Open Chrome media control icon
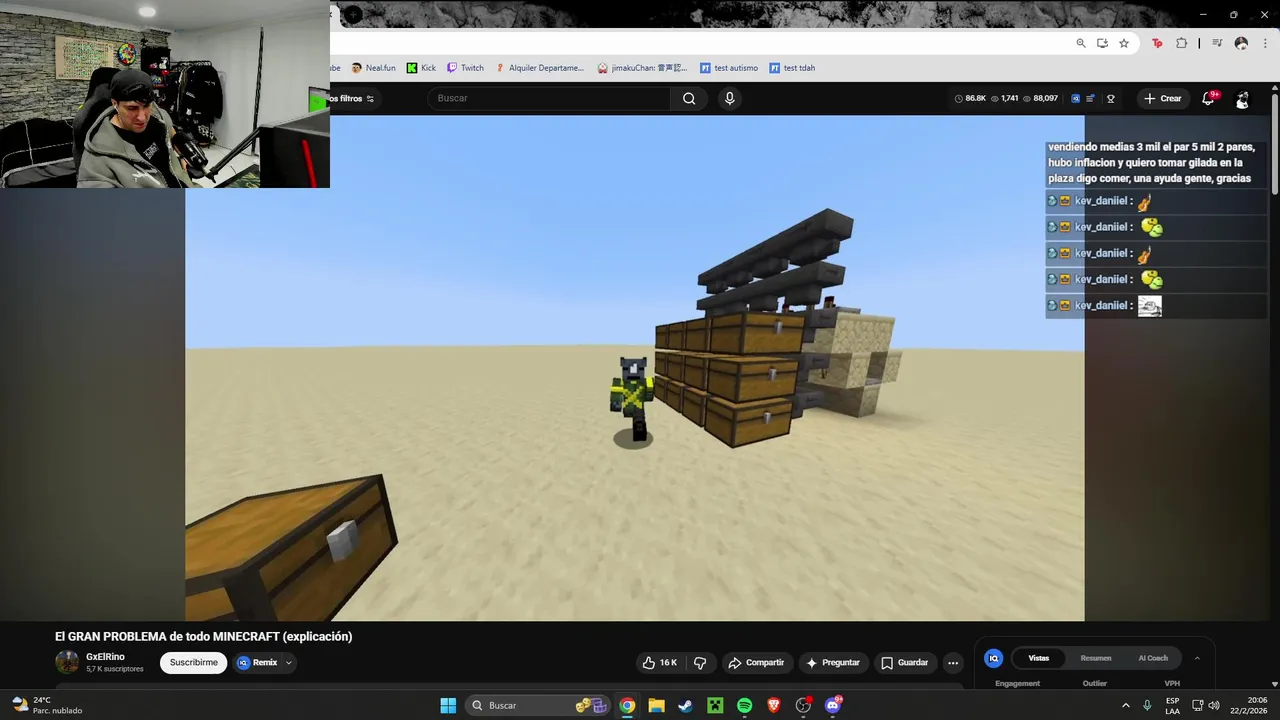The width and height of the screenshot is (1280, 720). [x=1217, y=43]
